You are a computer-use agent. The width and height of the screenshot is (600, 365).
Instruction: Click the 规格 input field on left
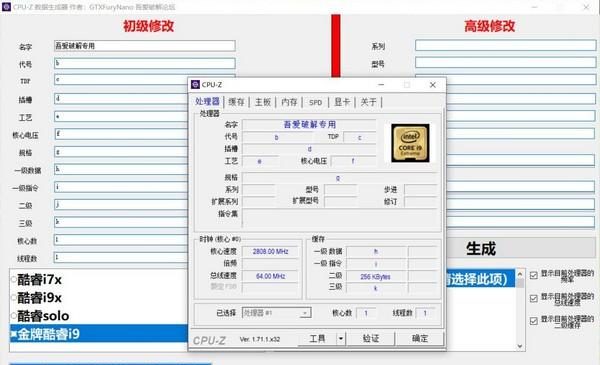121,152
